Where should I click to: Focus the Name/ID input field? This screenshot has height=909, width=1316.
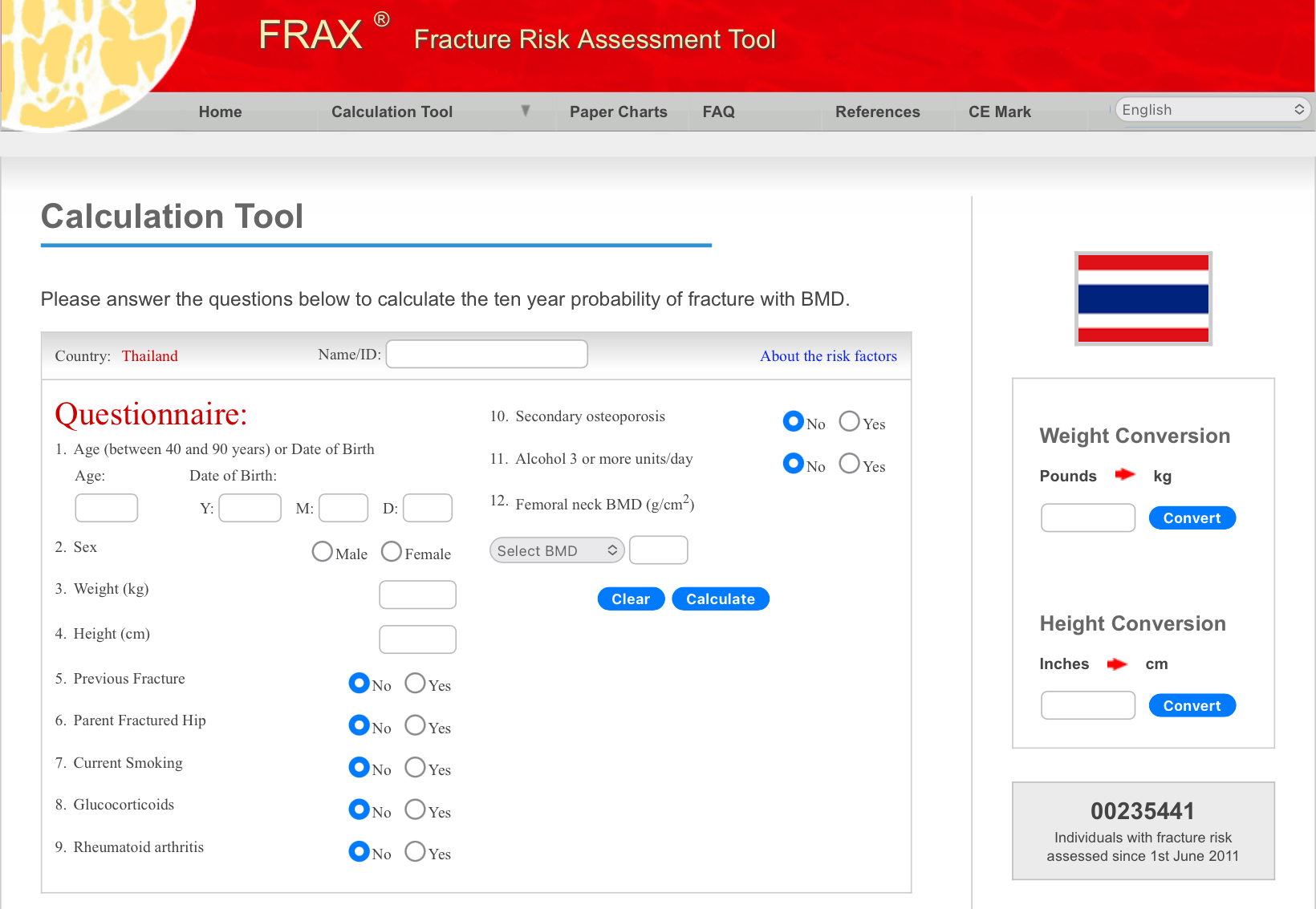pos(486,354)
